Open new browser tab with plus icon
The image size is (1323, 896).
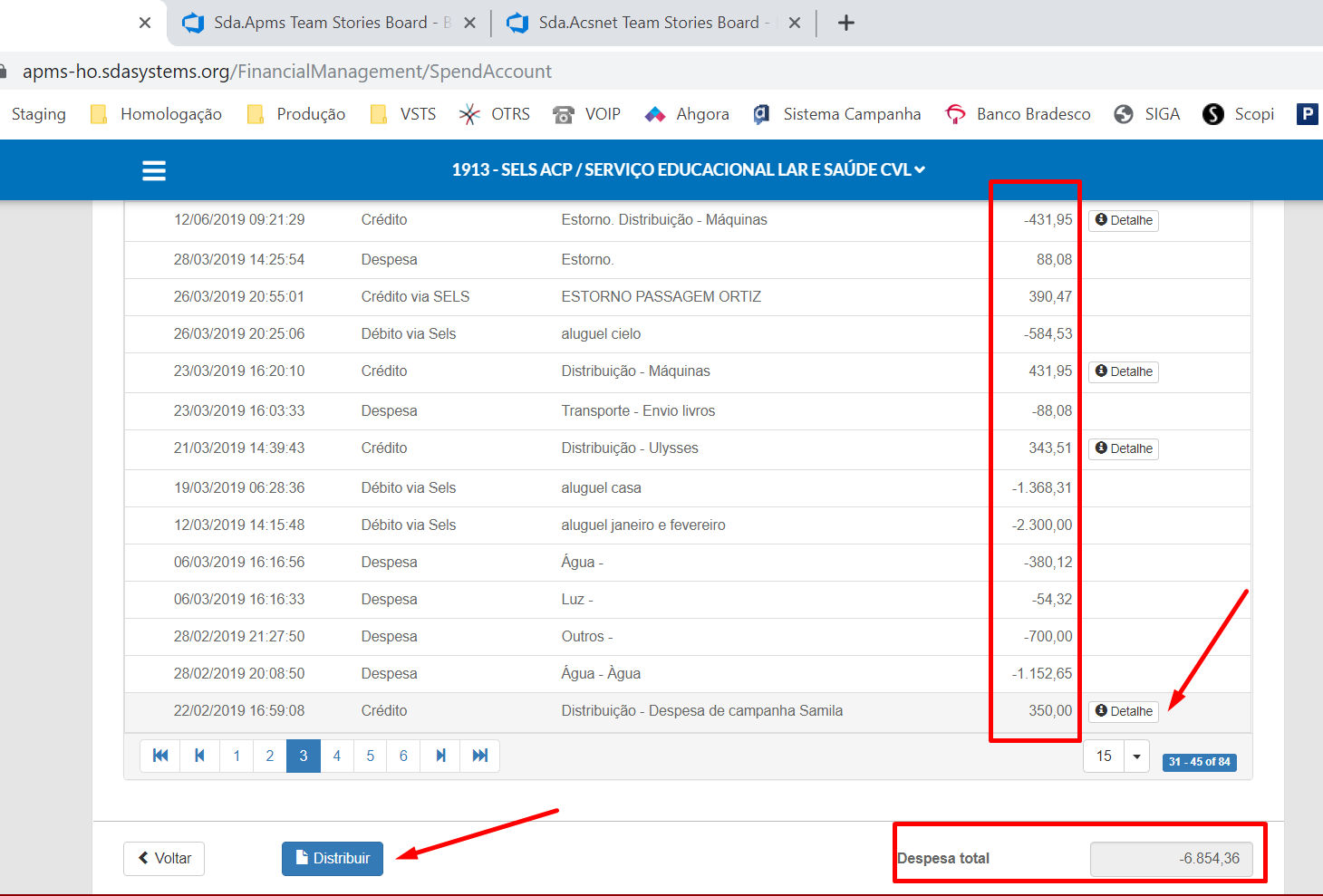coord(846,23)
